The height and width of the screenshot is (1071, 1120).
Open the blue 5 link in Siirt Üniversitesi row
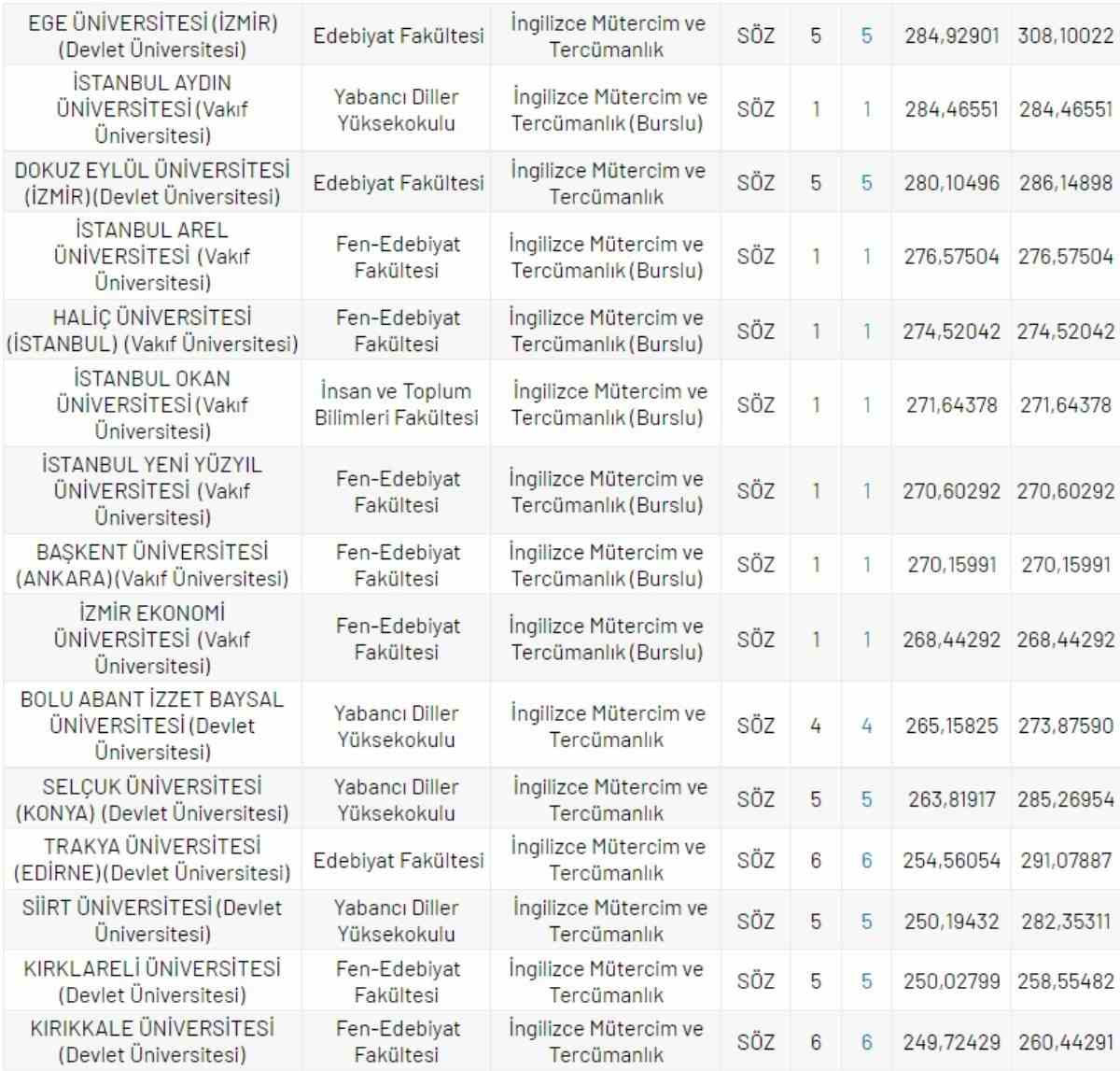866,921
